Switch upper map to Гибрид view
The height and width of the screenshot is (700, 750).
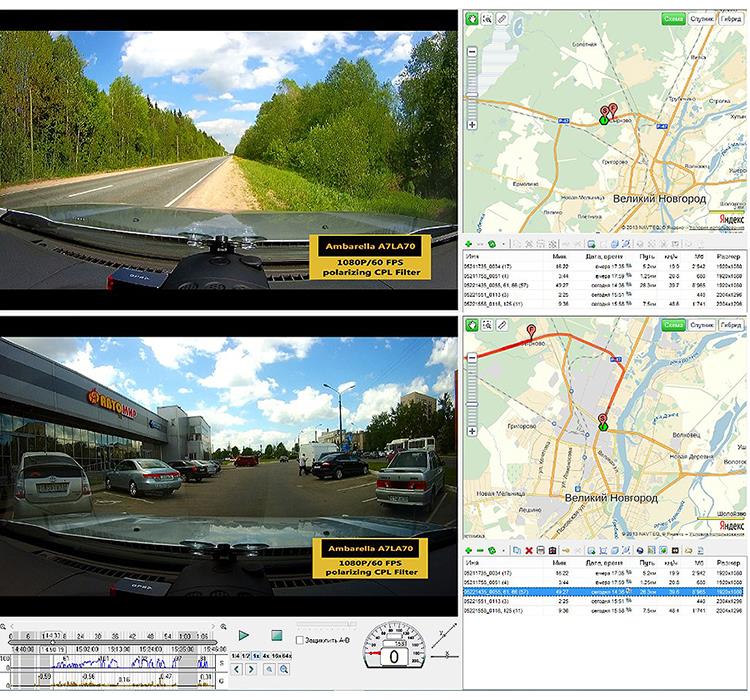[x=731, y=19]
